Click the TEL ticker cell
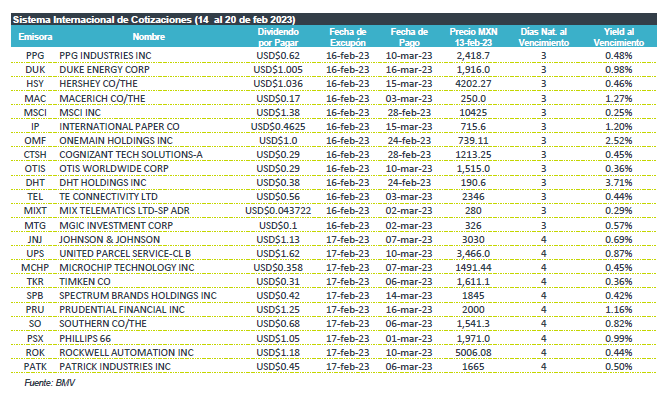Viewport: 670px width, 402px height. tap(35, 197)
